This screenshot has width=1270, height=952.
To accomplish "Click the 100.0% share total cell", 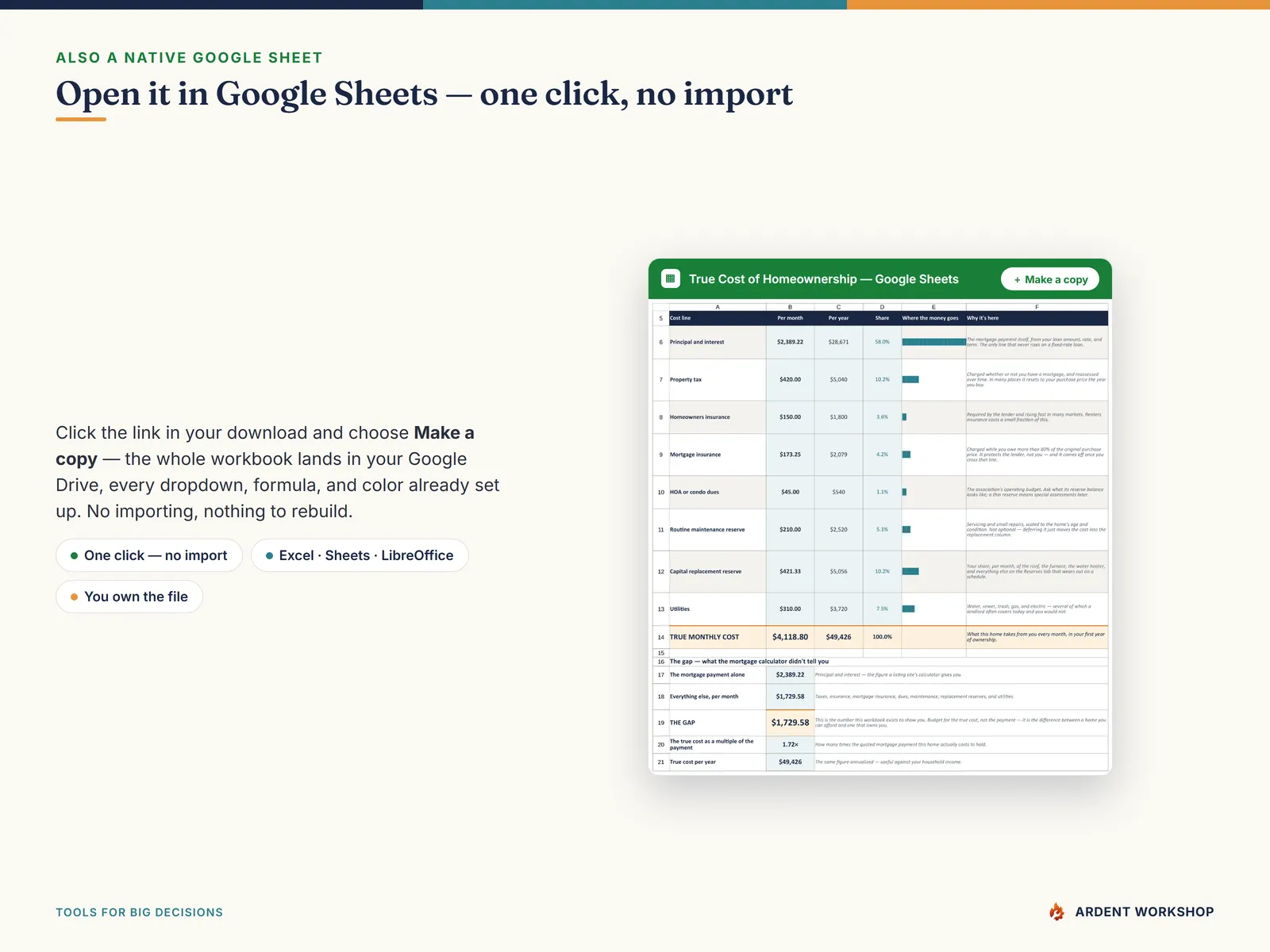I will coord(882,637).
